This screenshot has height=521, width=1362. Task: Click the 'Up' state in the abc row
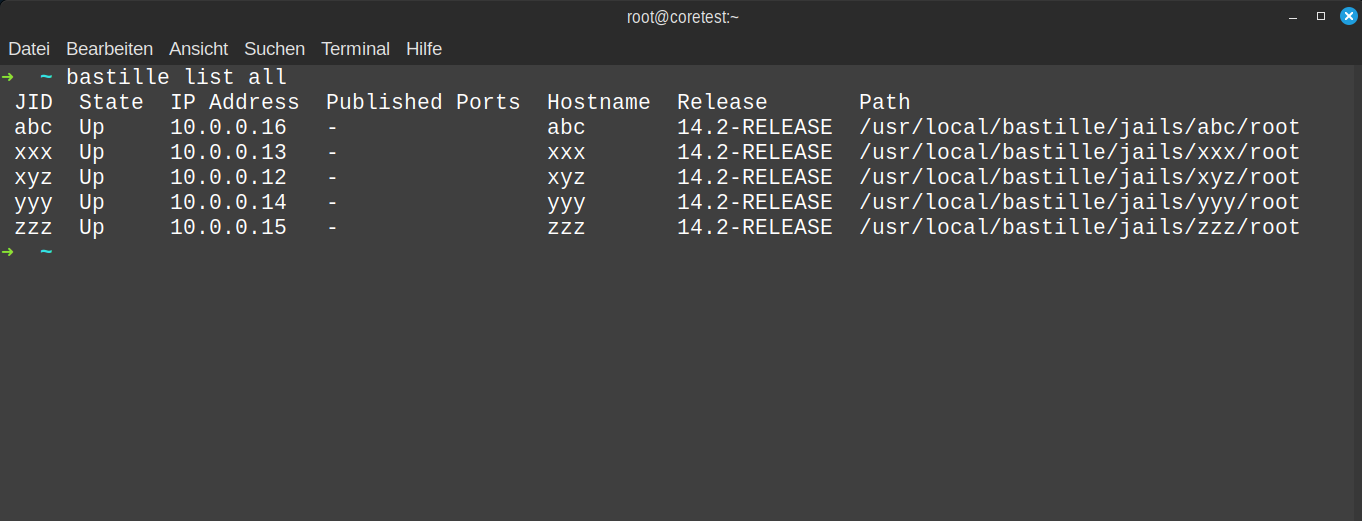[x=92, y=127]
